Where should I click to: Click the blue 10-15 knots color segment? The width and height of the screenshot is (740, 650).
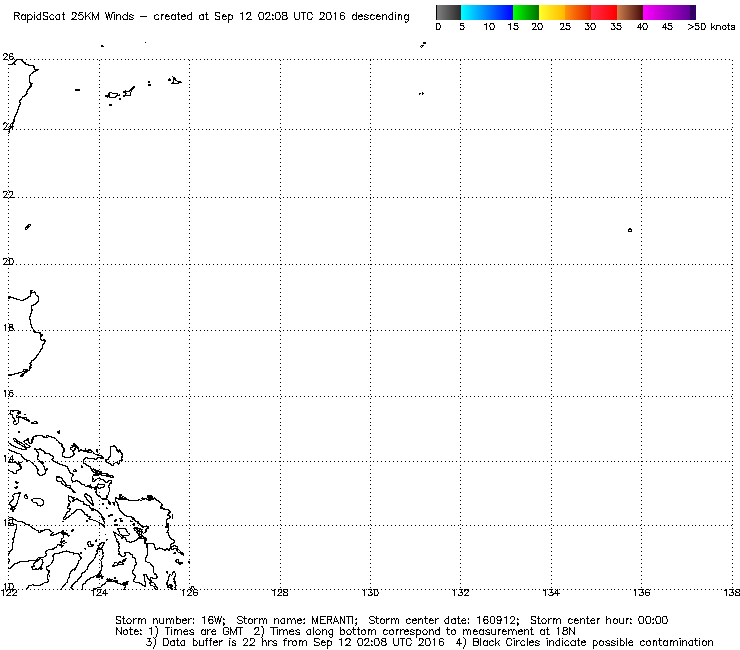point(500,12)
